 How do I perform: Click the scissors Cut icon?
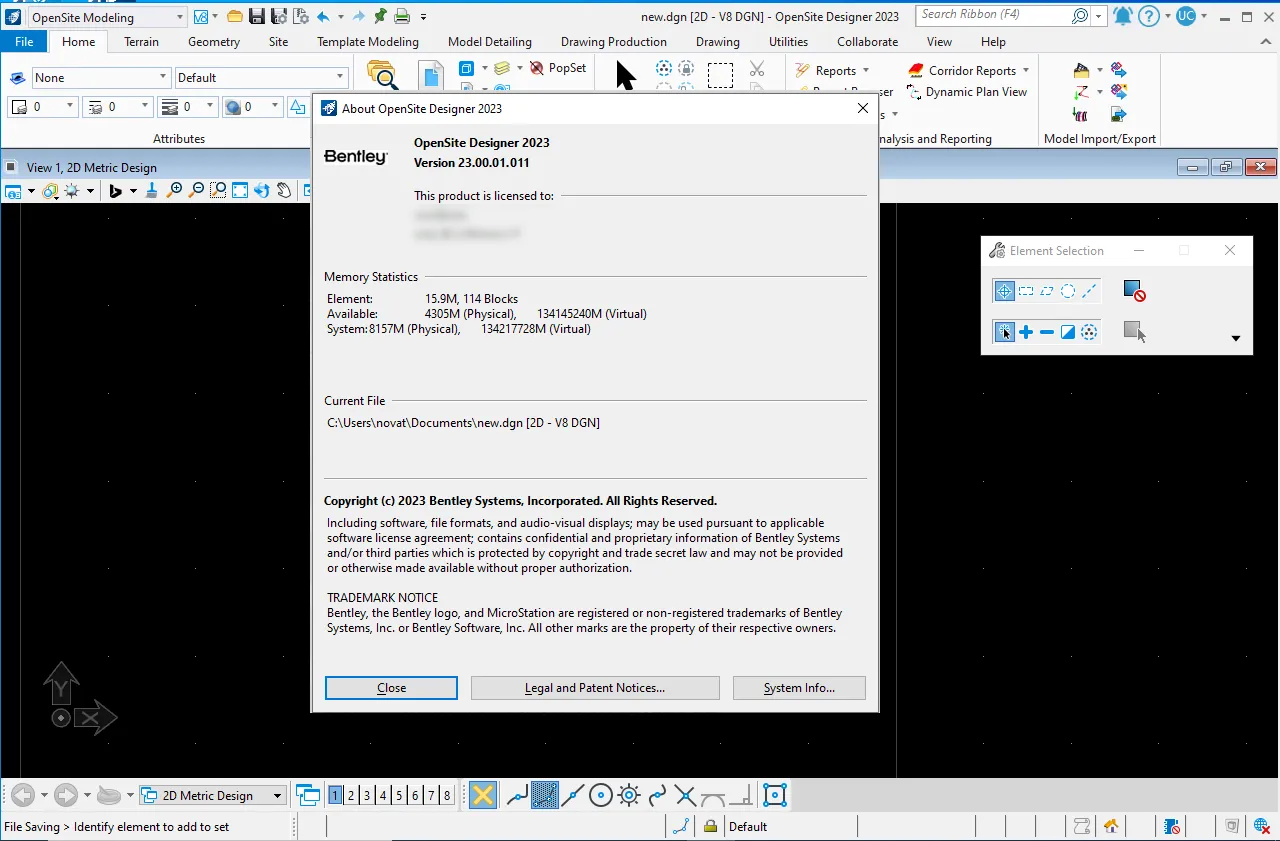757,68
